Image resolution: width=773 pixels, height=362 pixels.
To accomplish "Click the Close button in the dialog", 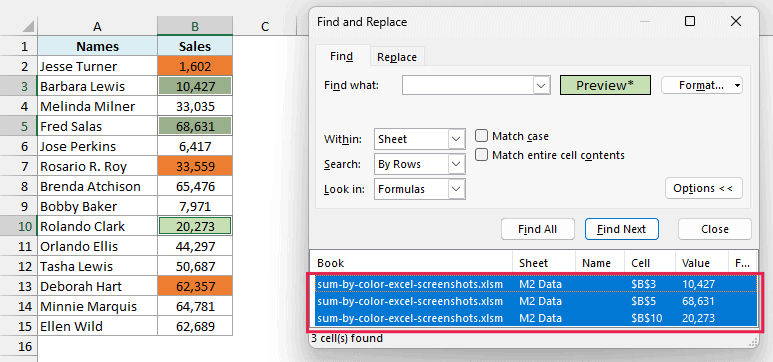I will coord(715,229).
